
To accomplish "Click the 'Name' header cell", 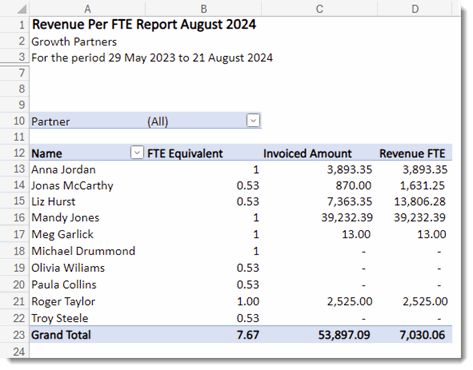I will pyautogui.click(x=87, y=153).
